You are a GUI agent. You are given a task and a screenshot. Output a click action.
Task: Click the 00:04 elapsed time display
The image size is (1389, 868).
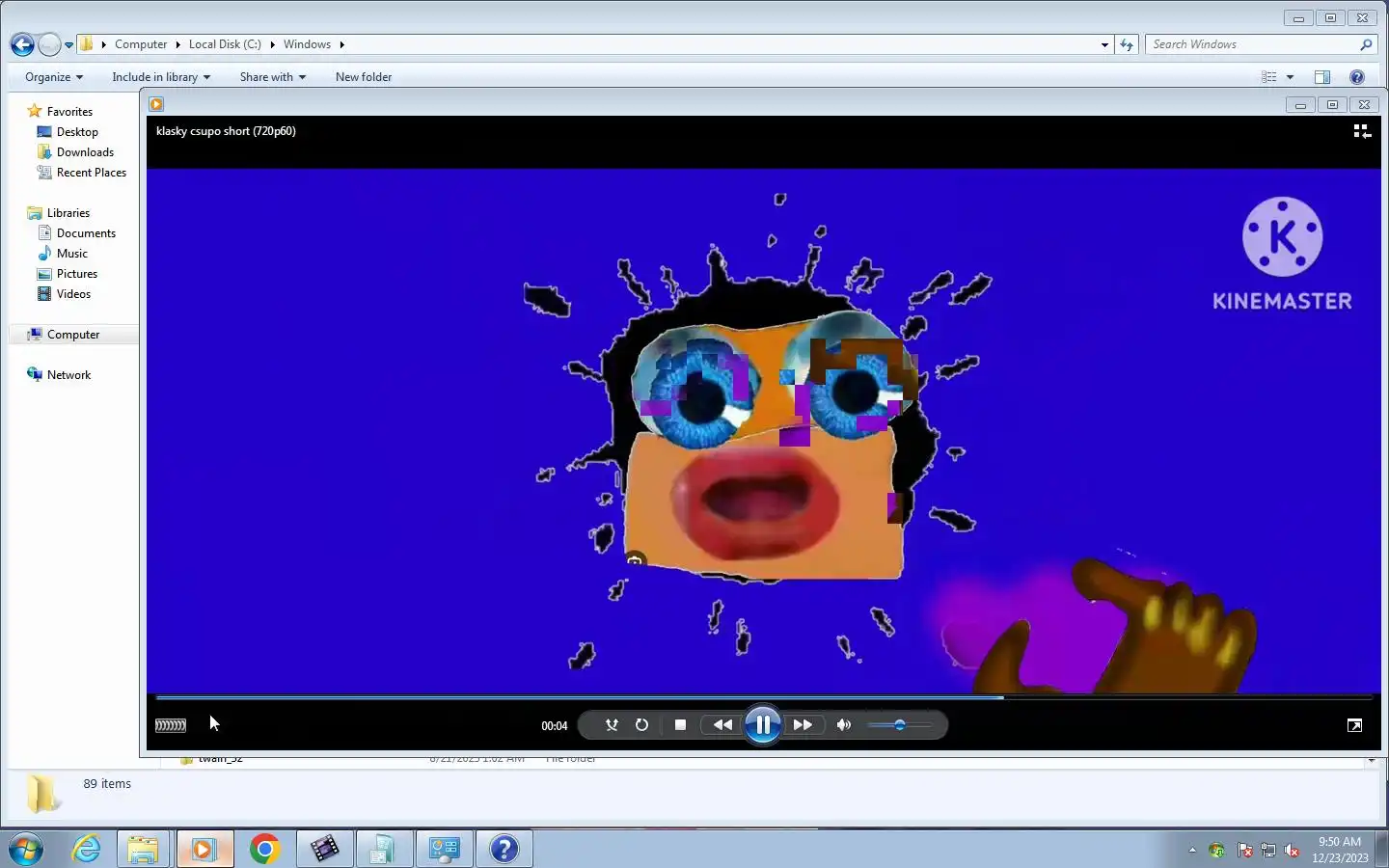555,726
